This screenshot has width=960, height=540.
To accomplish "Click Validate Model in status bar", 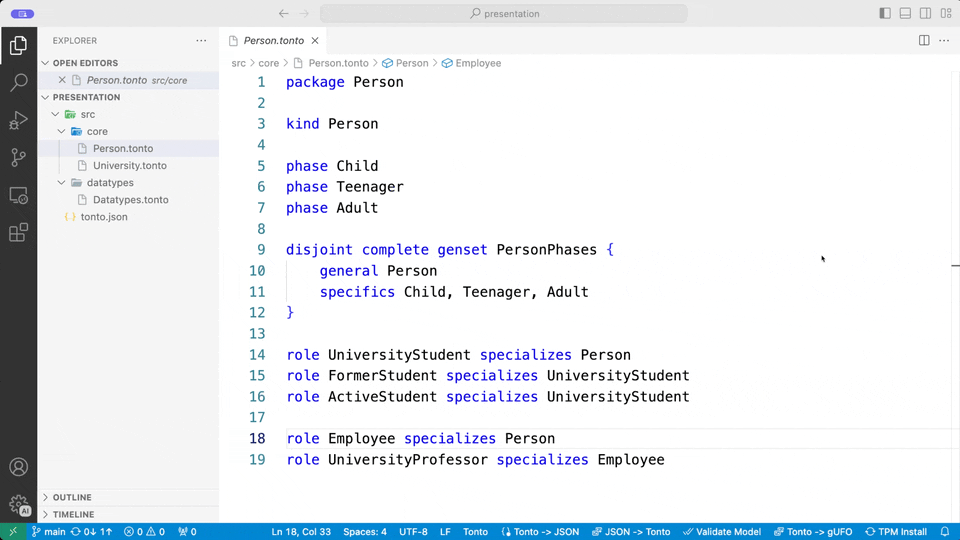I will click(x=722, y=531).
